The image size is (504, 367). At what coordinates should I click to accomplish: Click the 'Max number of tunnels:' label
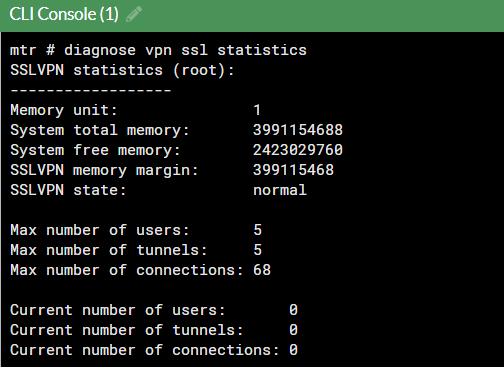click(109, 250)
